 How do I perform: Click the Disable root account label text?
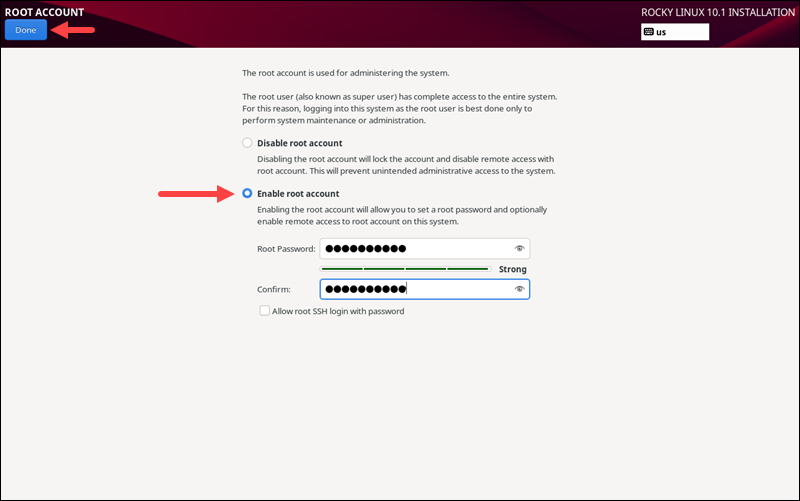[x=299, y=143]
